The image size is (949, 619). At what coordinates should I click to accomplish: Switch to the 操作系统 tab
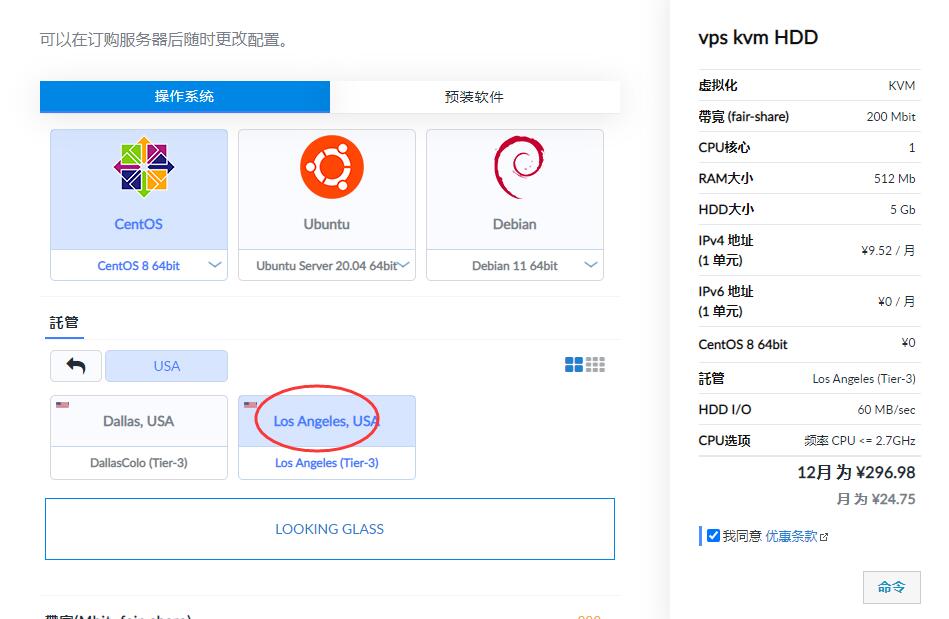pyautogui.click(x=185, y=97)
